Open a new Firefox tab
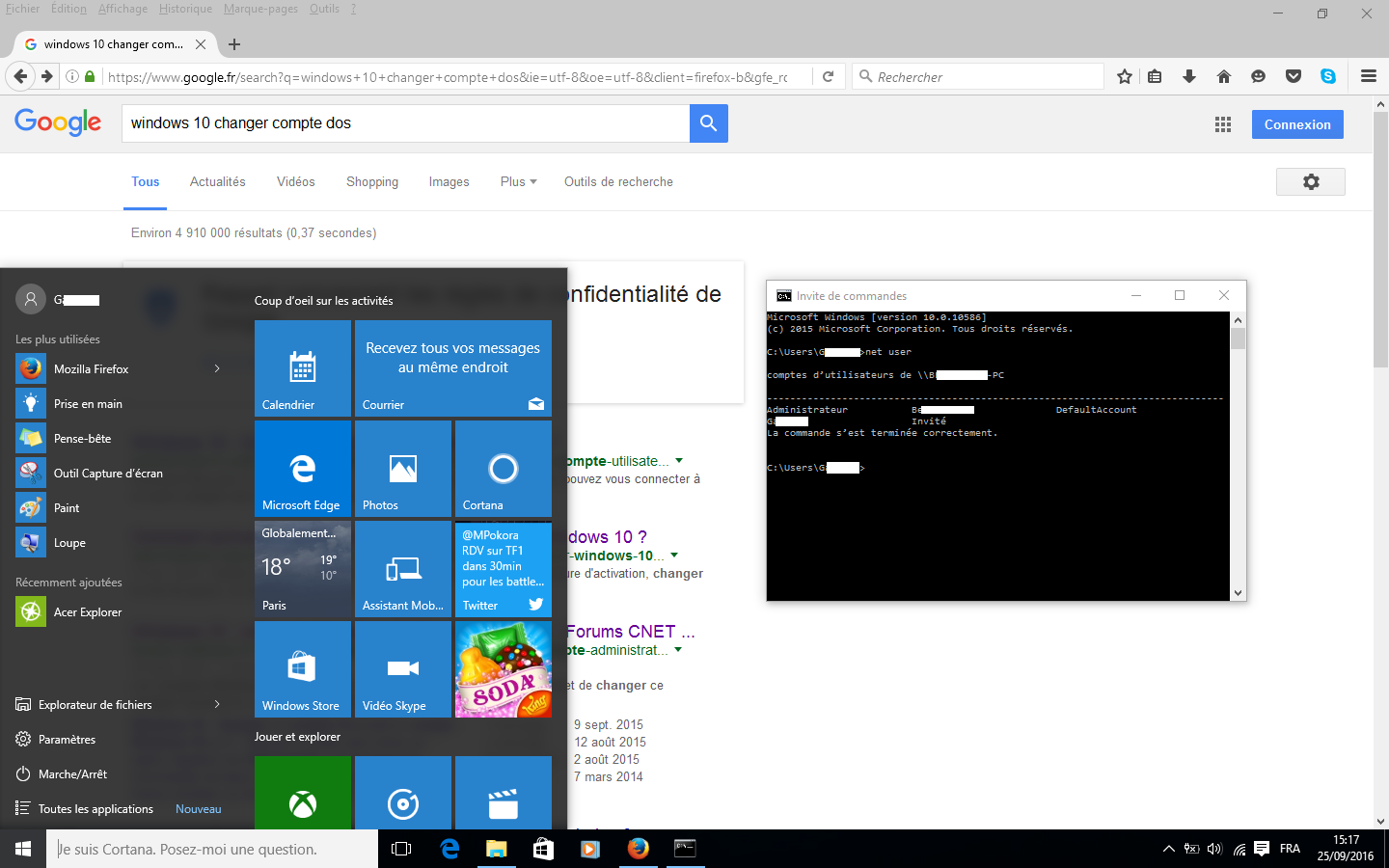The height and width of the screenshot is (868, 1389). coord(234,44)
